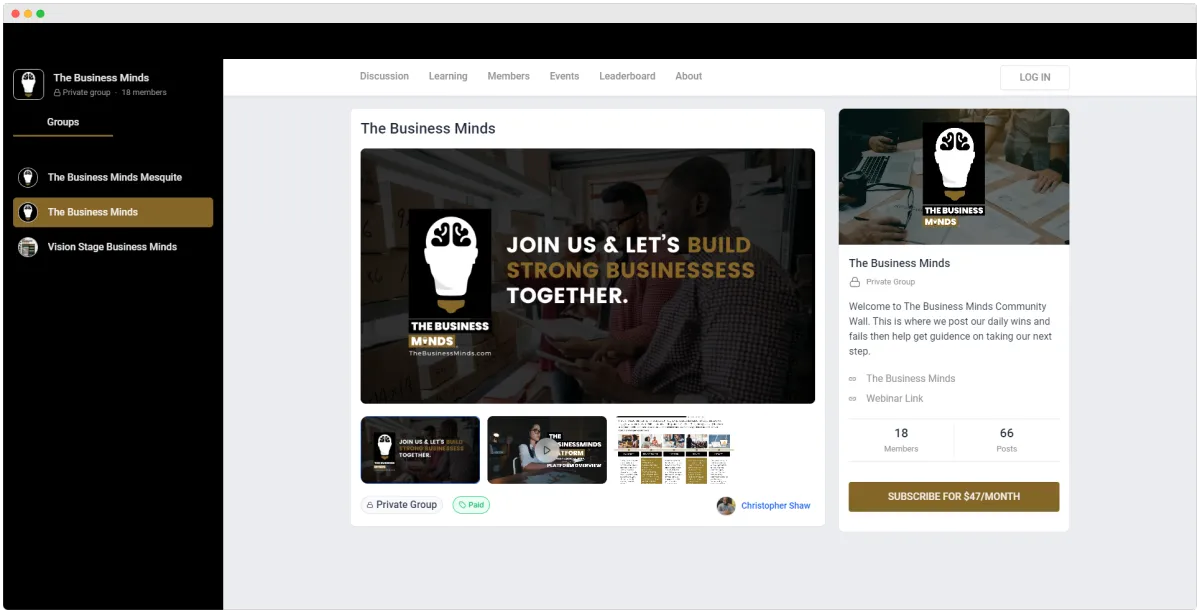The image size is (1200, 613).
Task: Click the LOG IN button
Action: tap(1034, 77)
